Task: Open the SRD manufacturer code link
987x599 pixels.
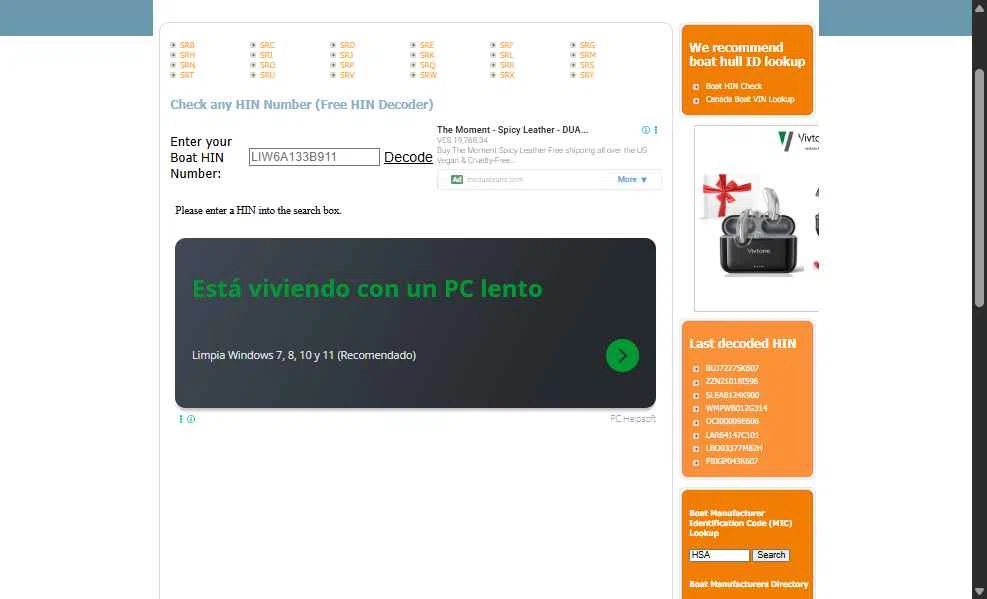Action: click(347, 45)
